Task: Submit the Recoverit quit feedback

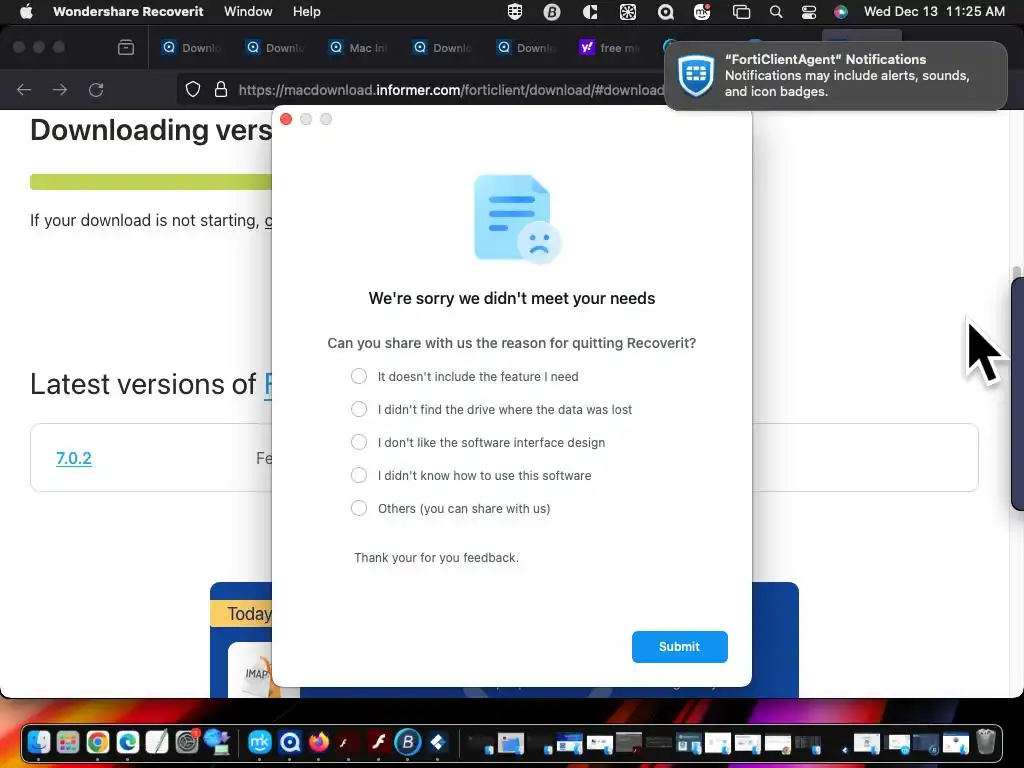Action: click(679, 647)
